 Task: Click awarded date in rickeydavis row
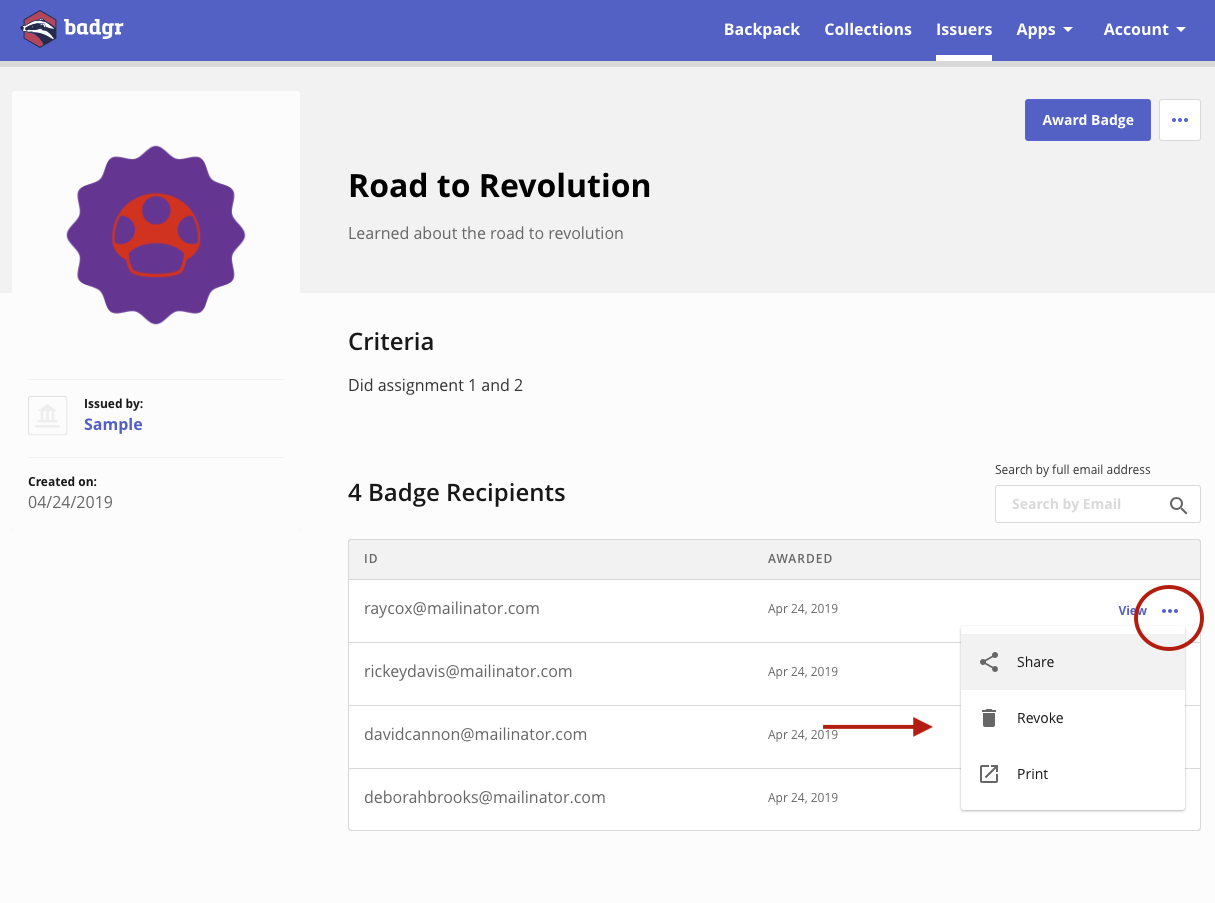click(803, 672)
